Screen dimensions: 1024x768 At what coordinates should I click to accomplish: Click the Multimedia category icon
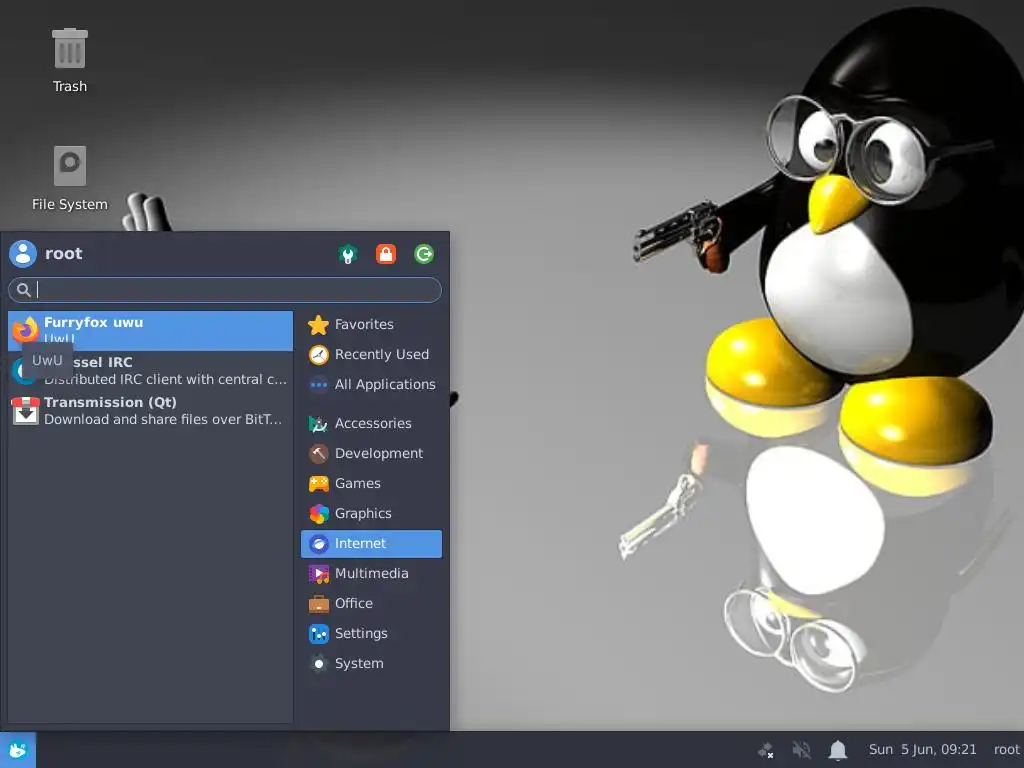(319, 574)
